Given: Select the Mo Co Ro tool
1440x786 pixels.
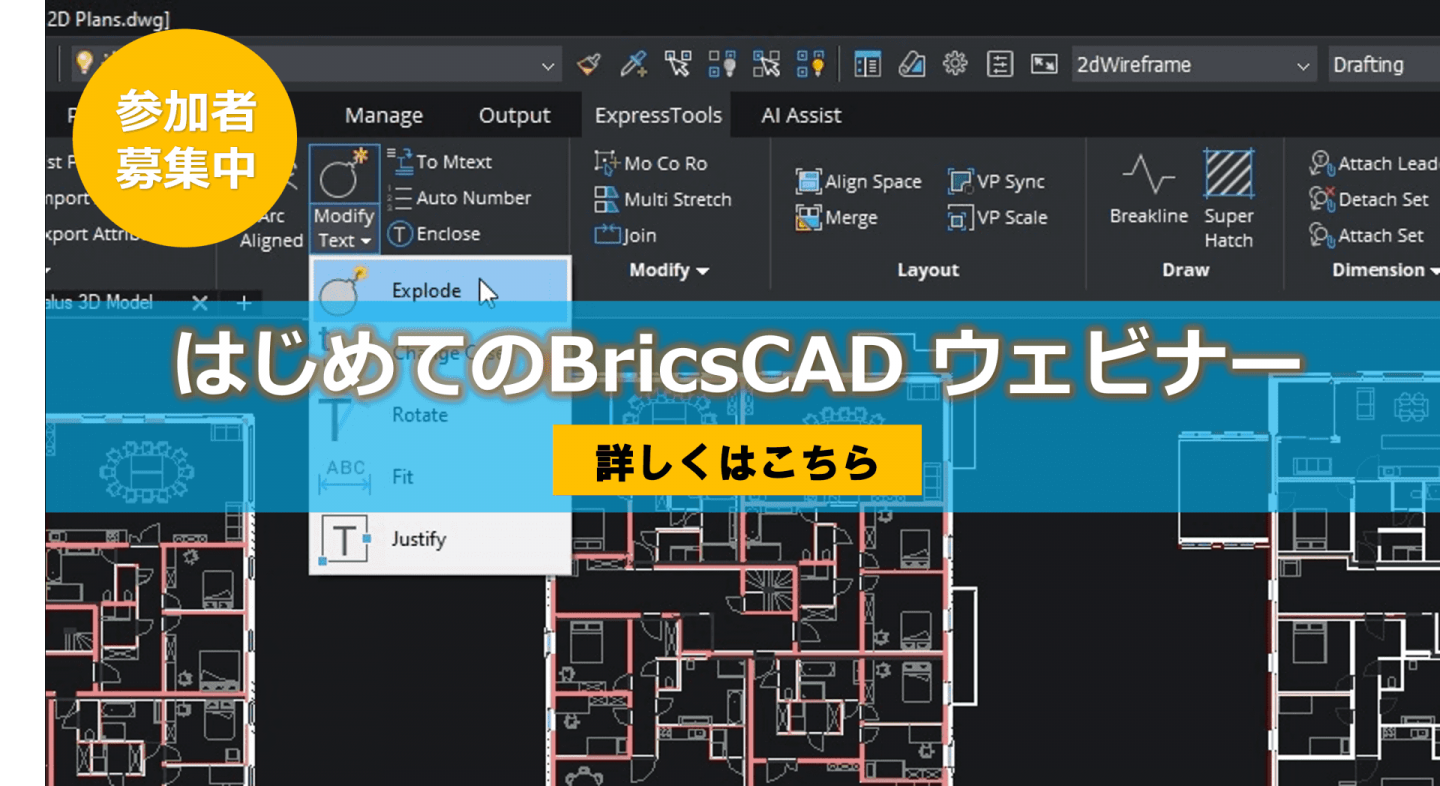Looking at the screenshot, I should [651, 163].
